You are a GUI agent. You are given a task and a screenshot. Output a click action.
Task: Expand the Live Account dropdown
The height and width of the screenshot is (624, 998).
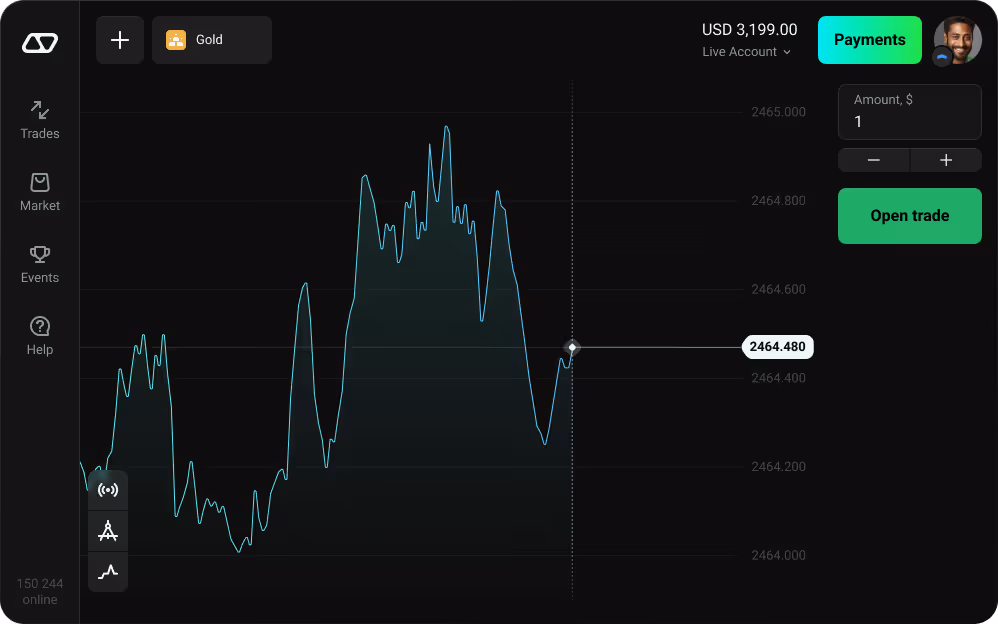tap(747, 52)
